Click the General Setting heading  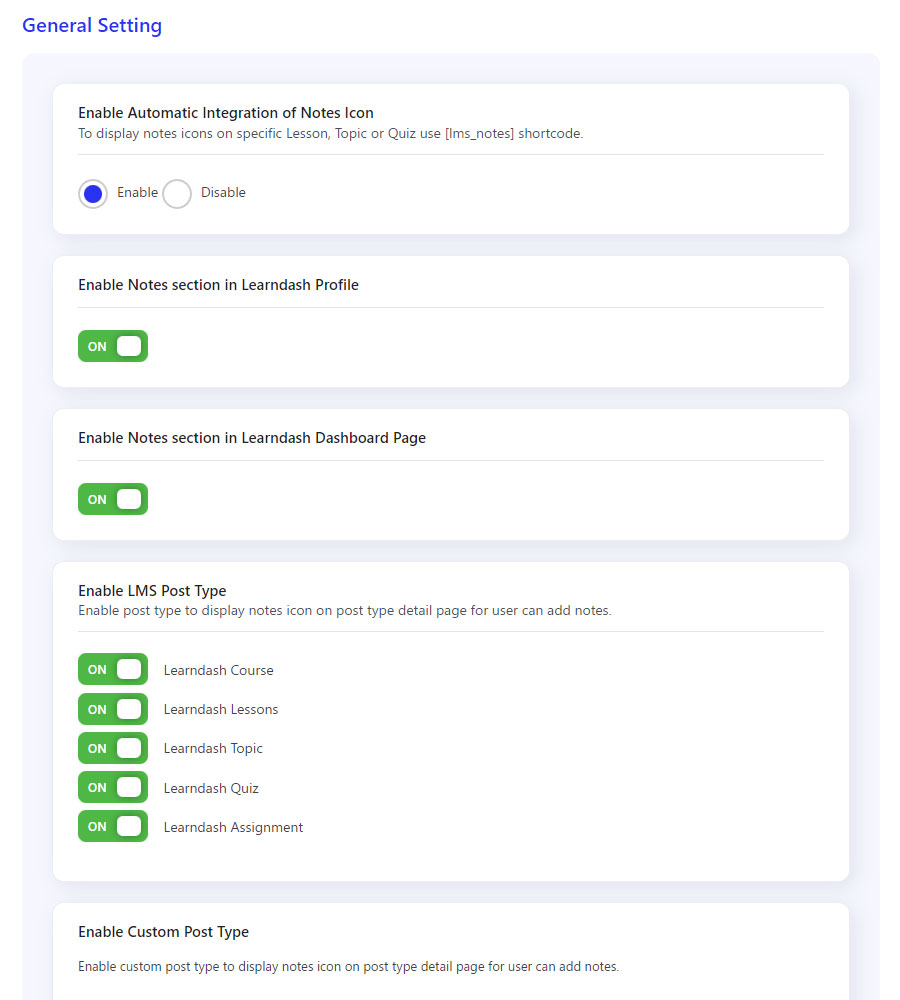tap(92, 26)
